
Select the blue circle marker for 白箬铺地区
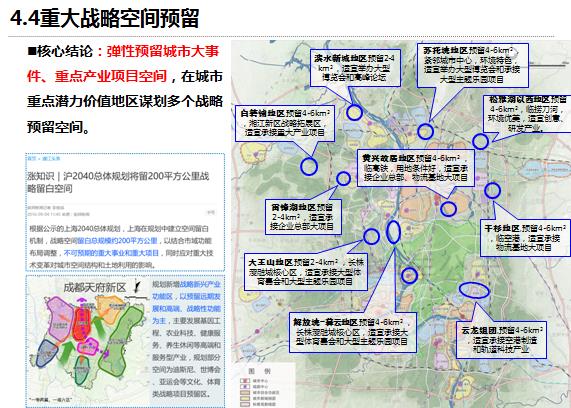[309, 166]
